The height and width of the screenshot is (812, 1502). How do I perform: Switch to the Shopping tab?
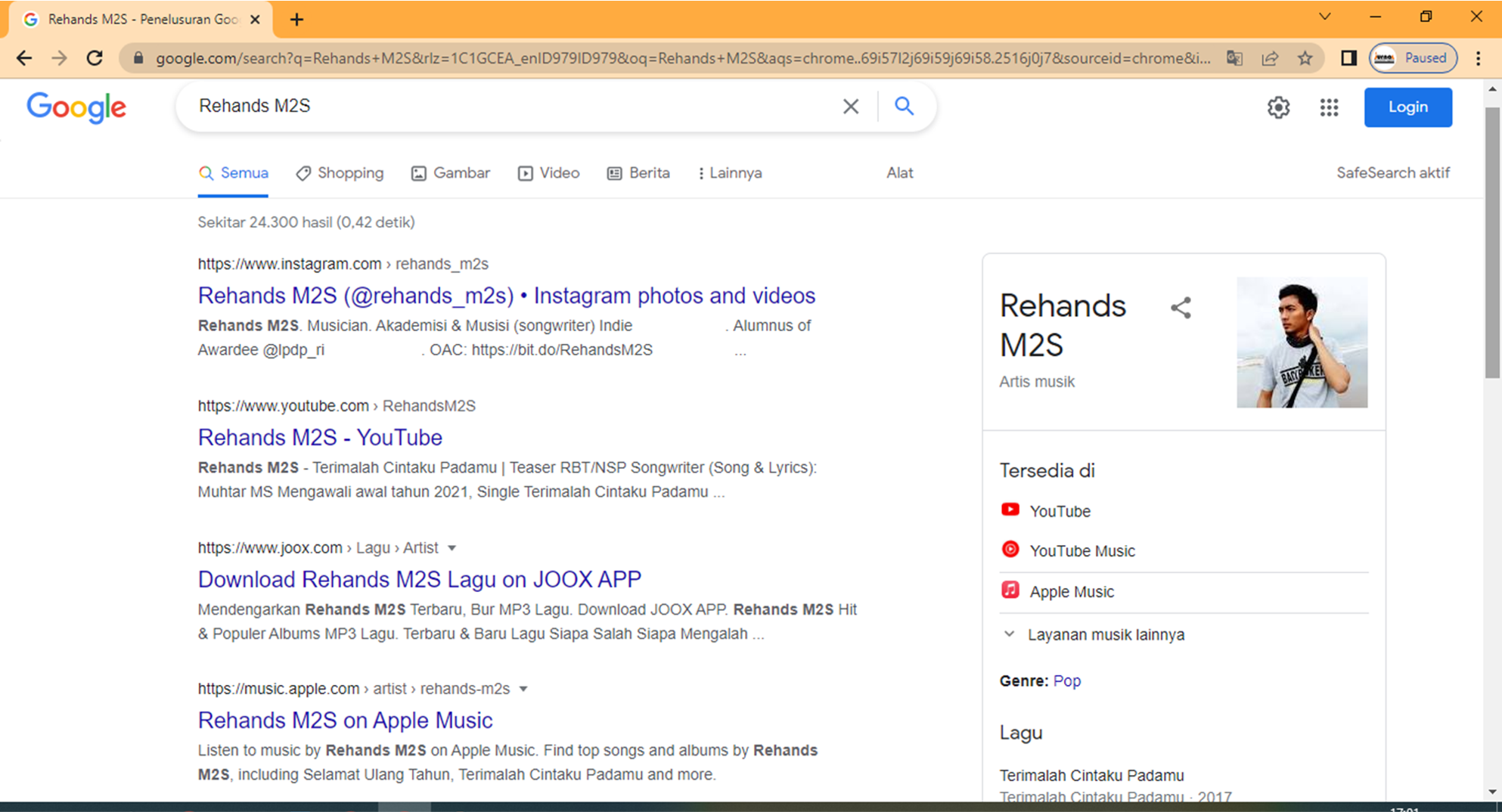point(340,173)
